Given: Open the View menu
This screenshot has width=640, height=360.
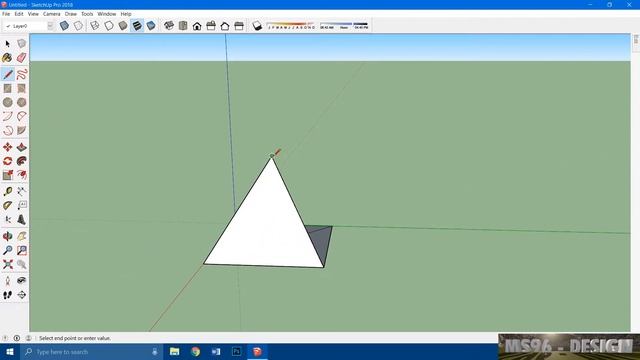Looking at the screenshot, I should 33,14.
